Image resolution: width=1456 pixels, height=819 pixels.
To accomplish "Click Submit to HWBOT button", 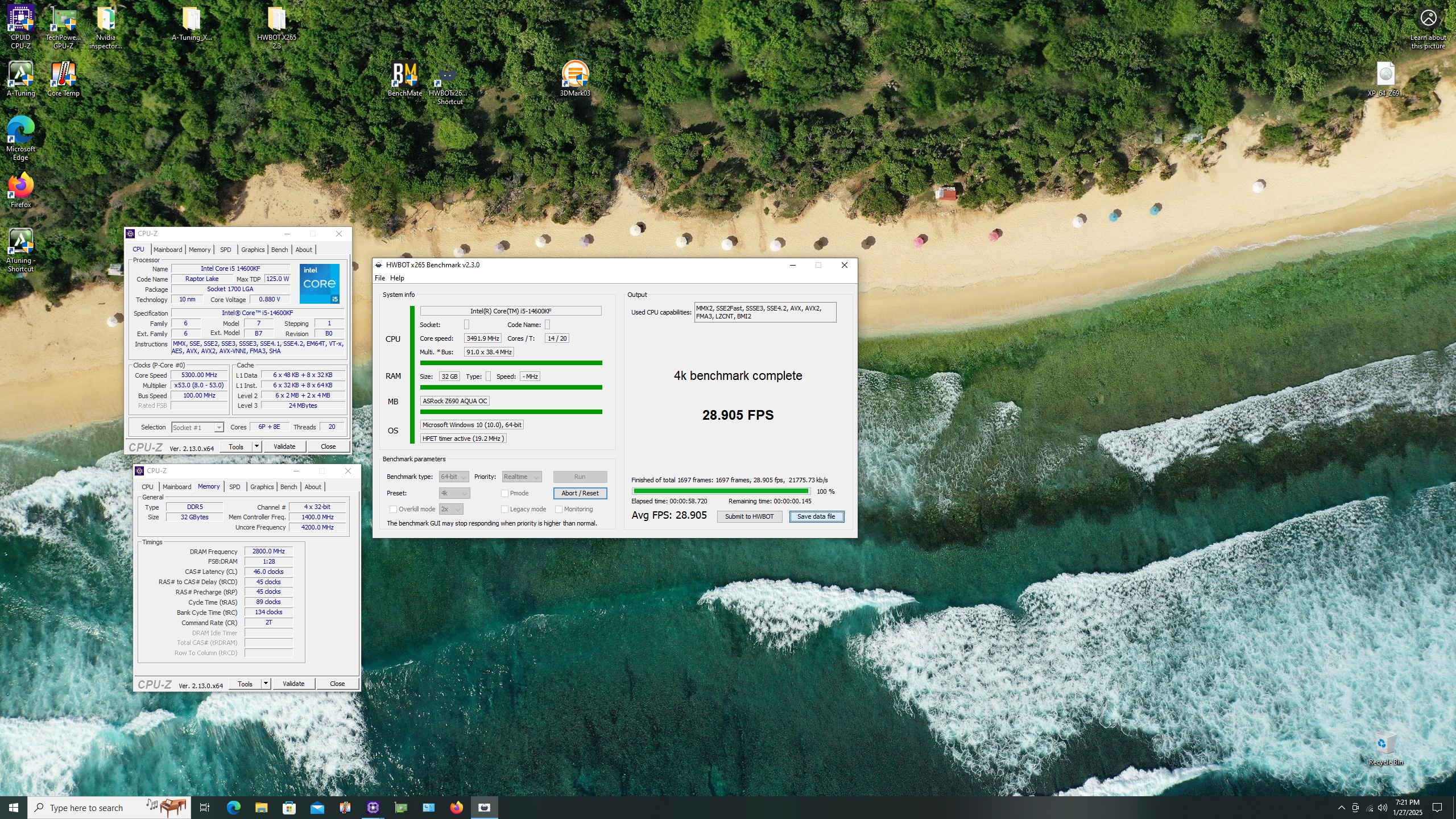I will pyautogui.click(x=749, y=516).
